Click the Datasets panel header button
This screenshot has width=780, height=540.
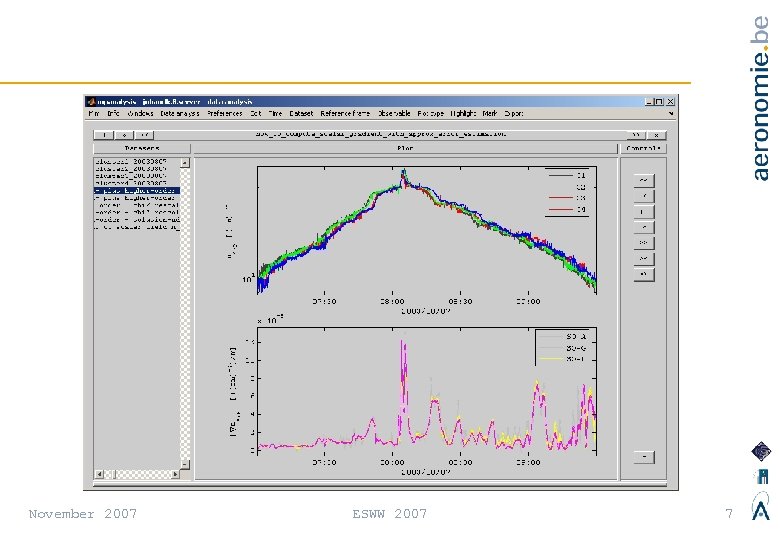(x=140, y=148)
